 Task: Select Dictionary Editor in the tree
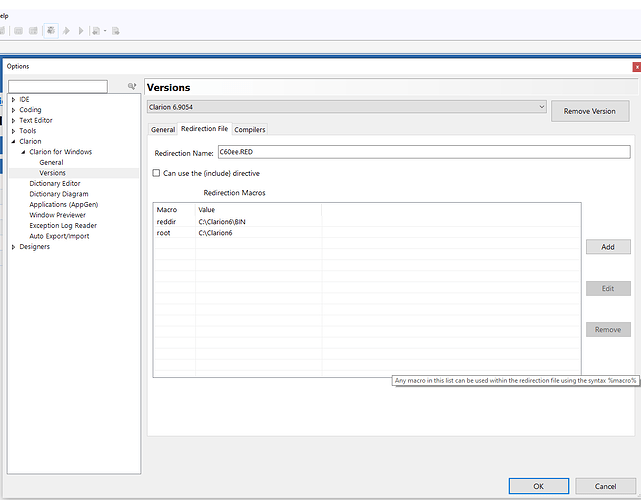pos(55,184)
